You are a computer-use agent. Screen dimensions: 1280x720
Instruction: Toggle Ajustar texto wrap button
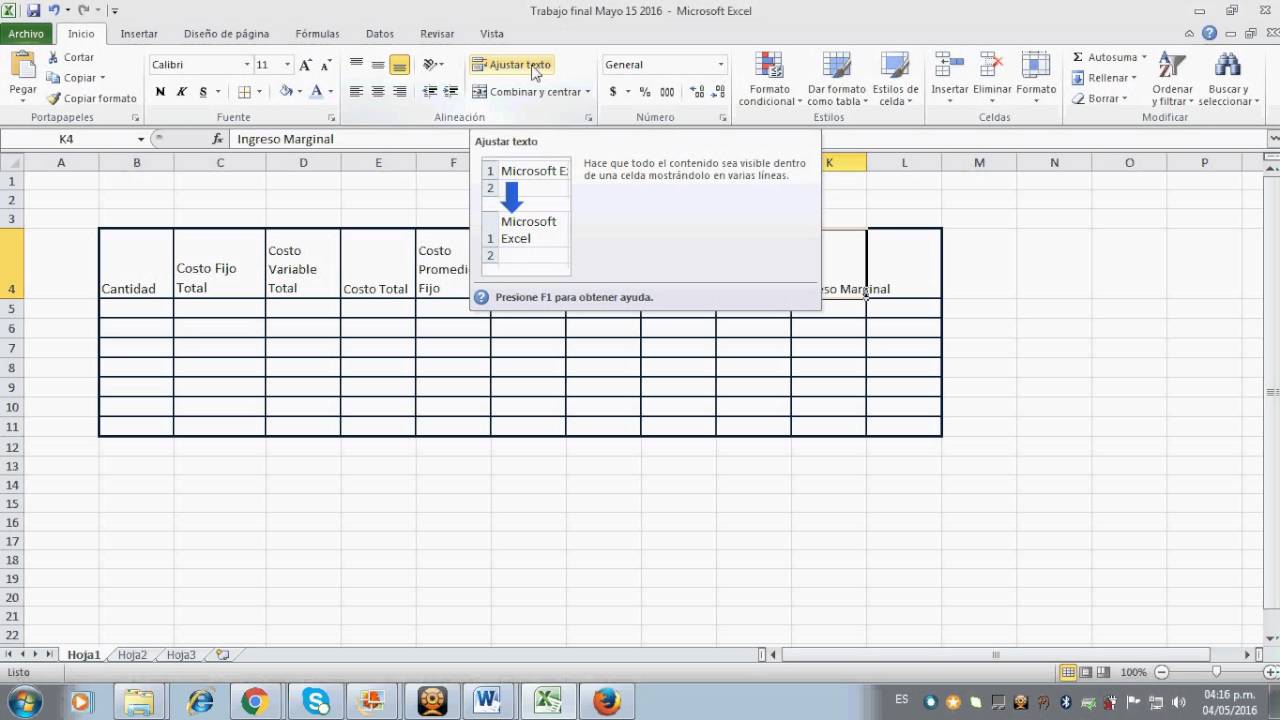click(511, 65)
